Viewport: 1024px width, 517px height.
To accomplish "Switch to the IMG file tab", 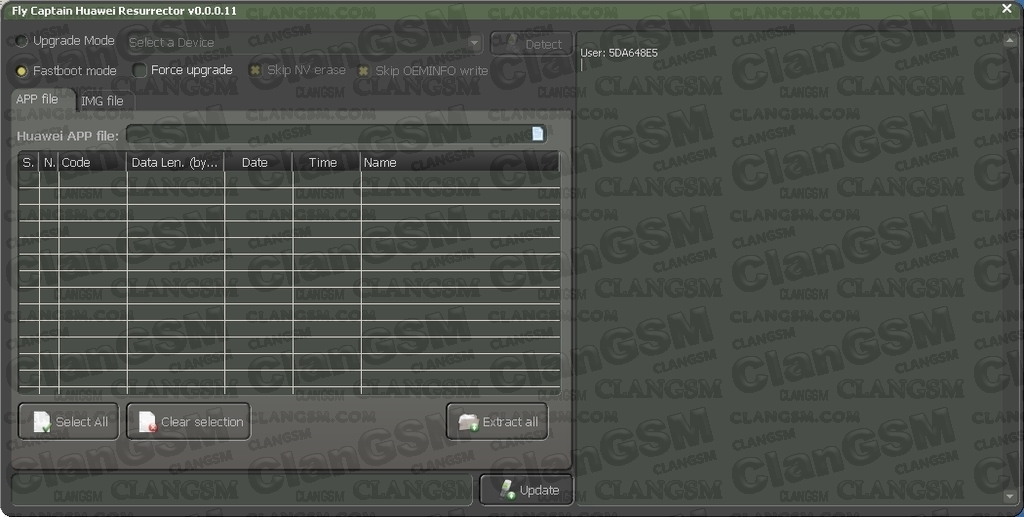I will pyautogui.click(x=105, y=101).
